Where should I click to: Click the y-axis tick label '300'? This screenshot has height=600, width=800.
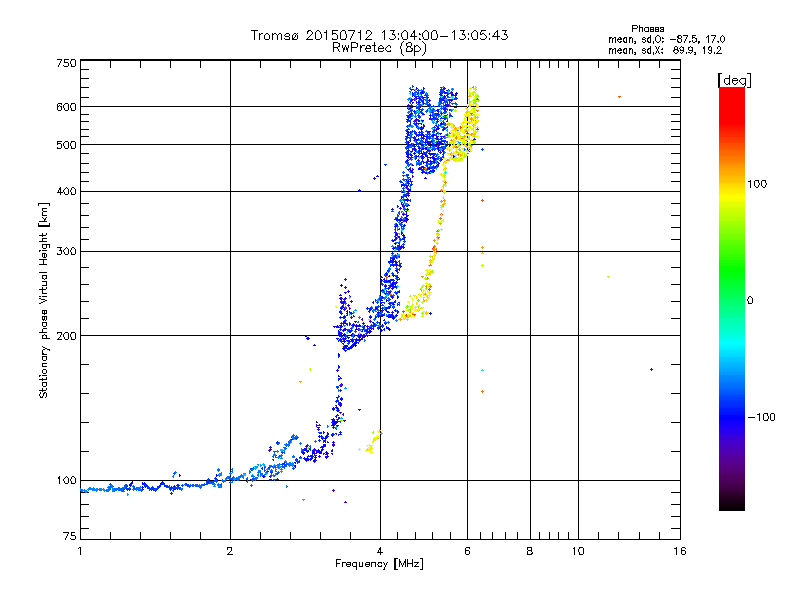pos(66,252)
